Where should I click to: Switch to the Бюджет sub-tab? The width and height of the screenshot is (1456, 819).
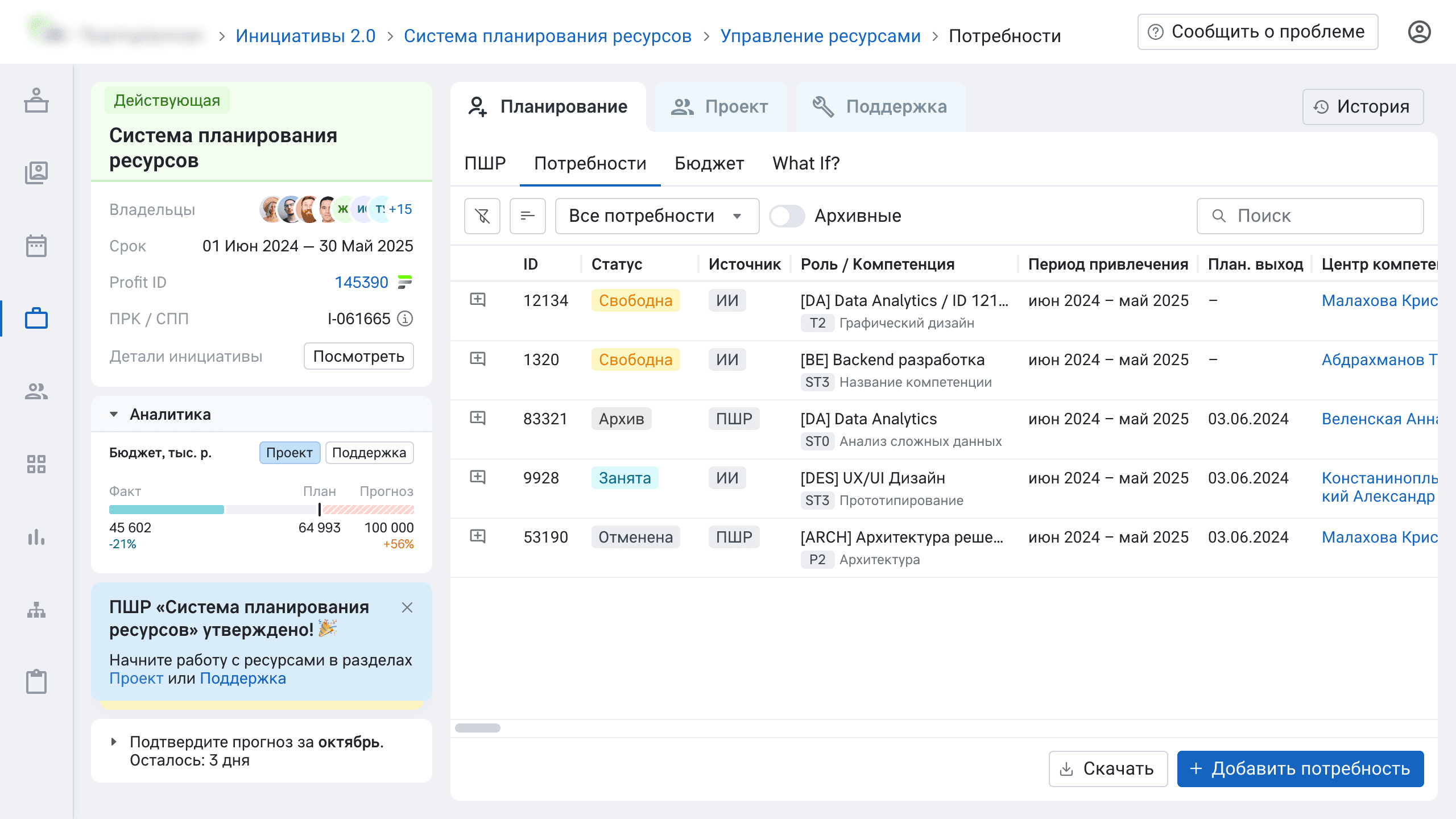(x=709, y=164)
